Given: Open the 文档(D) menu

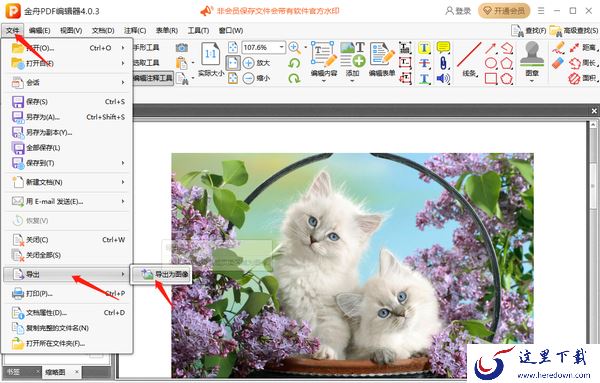Looking at the screenshot, I should 103,31.
